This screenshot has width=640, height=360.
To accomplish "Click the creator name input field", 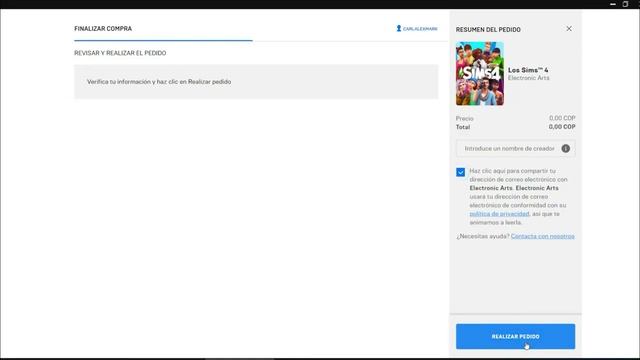I will point(516,149).
